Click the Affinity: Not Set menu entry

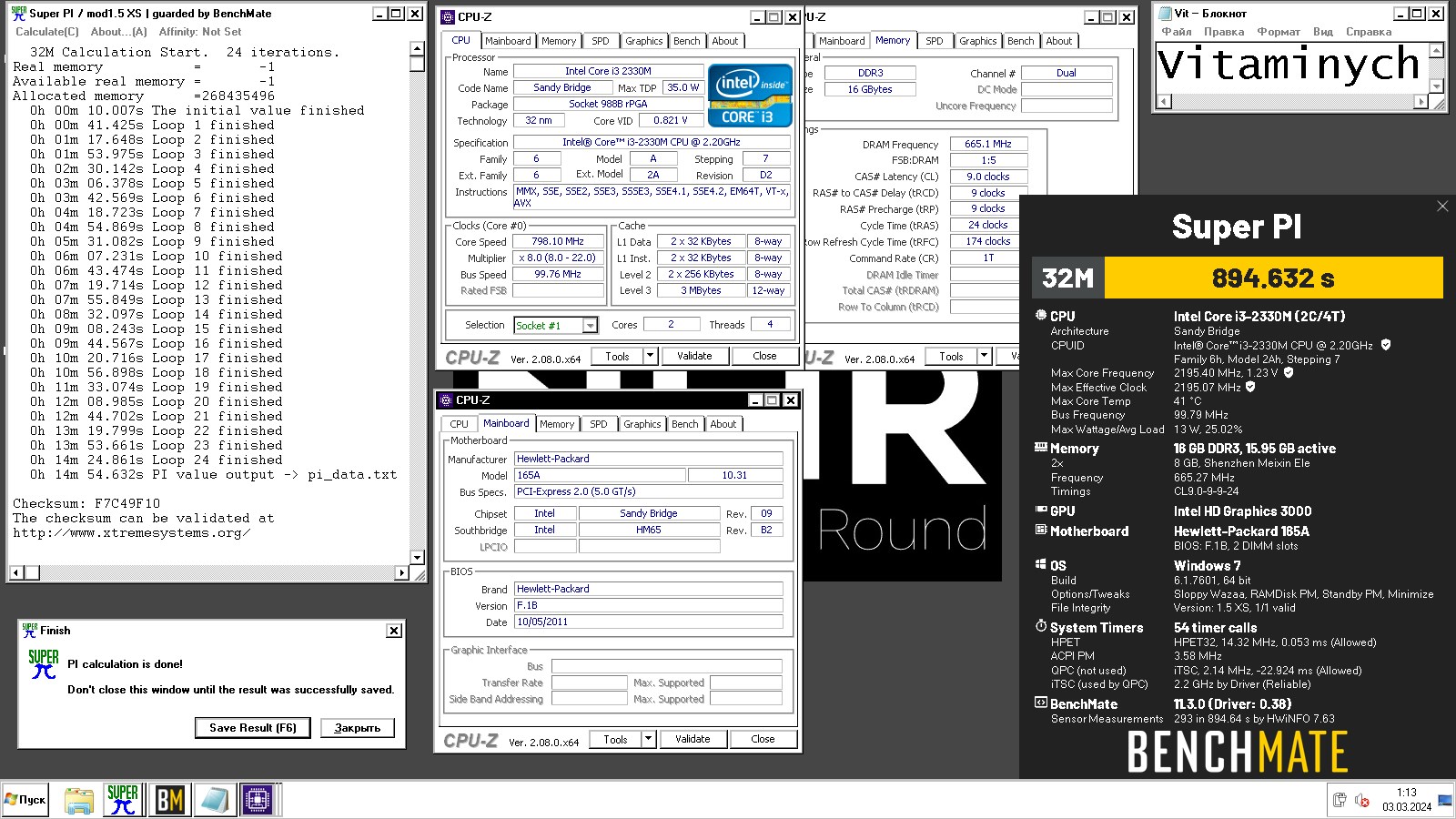(x=200, y=31)
